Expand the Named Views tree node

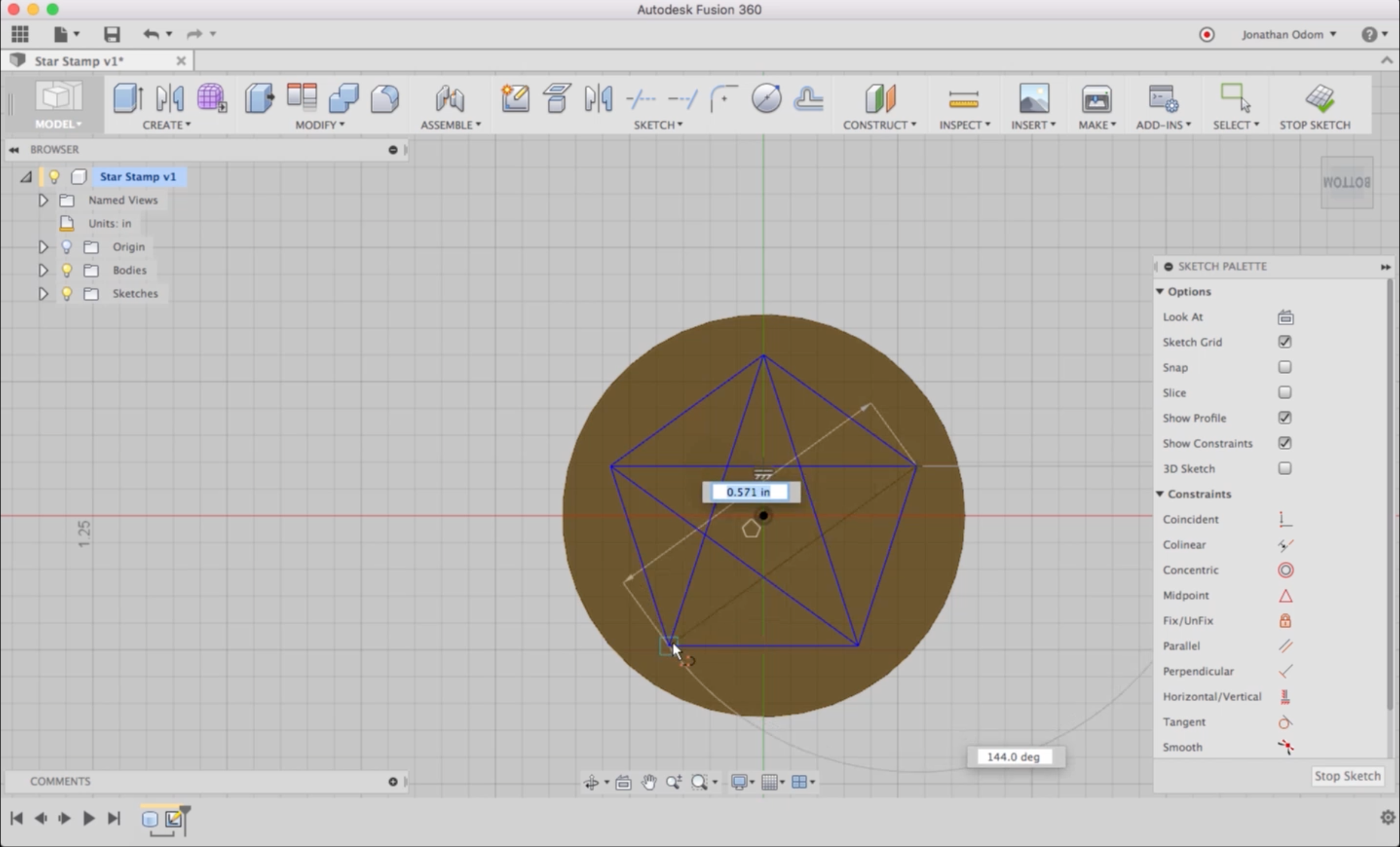tap(43, 200)
